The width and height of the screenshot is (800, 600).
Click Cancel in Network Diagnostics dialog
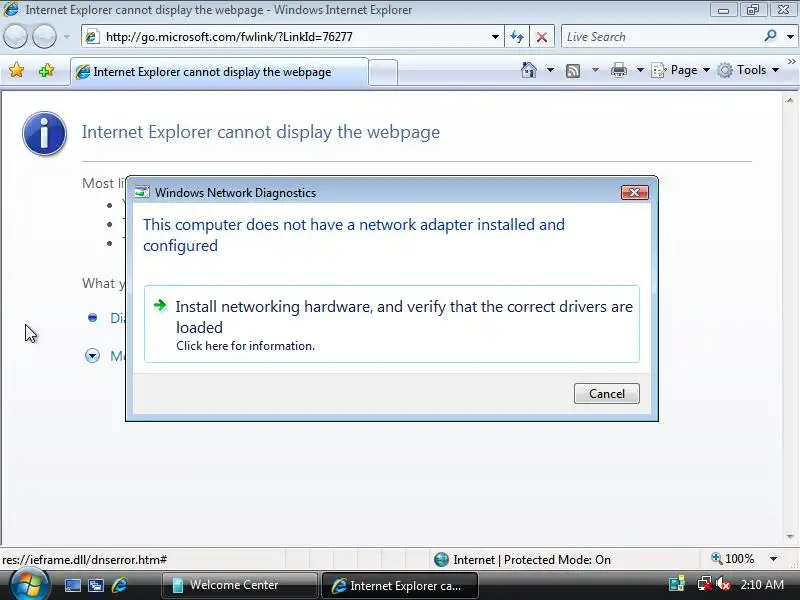click(x=606, y=393)
